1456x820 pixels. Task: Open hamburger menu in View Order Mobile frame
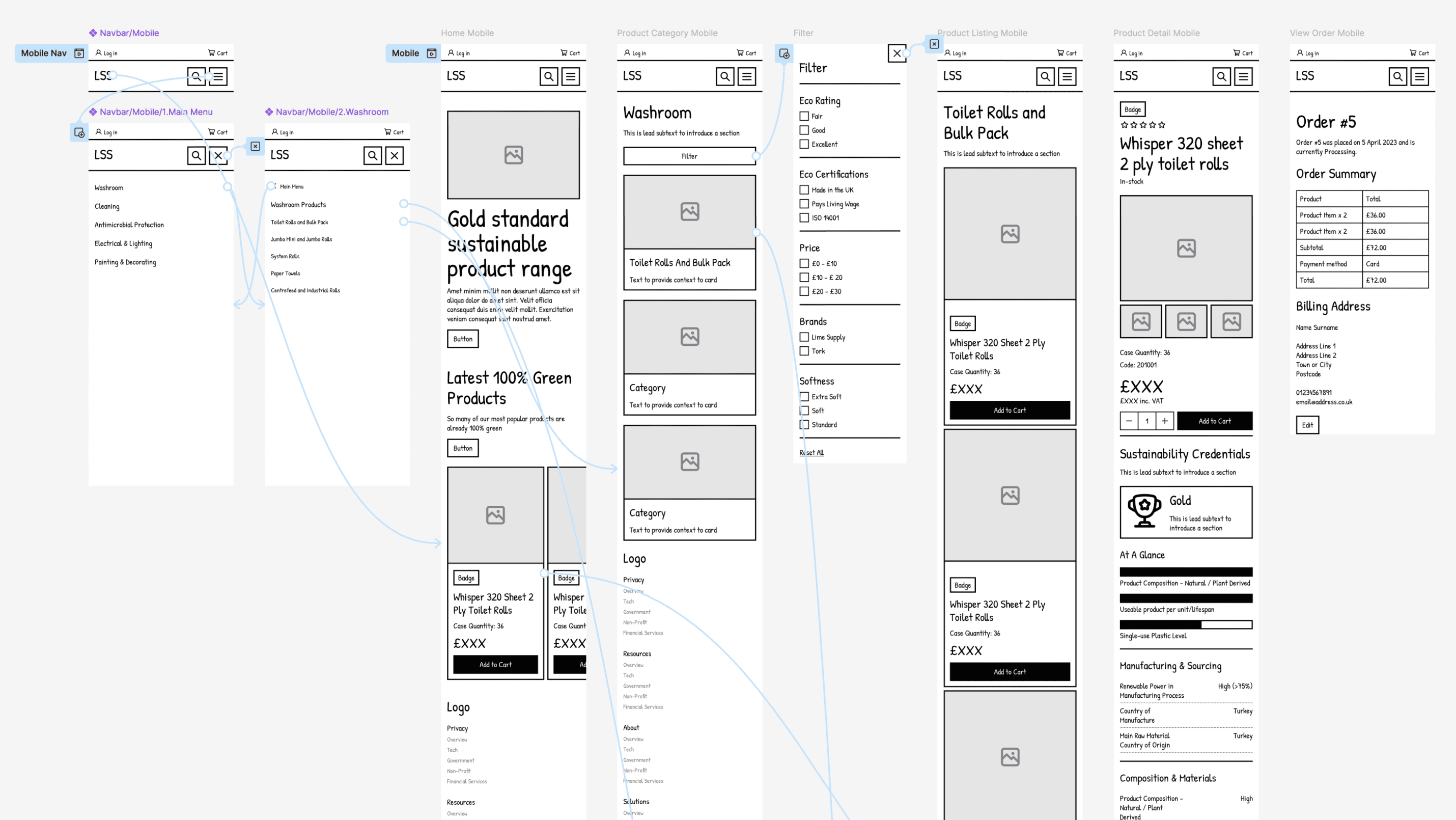click(x=1420, y=76)
